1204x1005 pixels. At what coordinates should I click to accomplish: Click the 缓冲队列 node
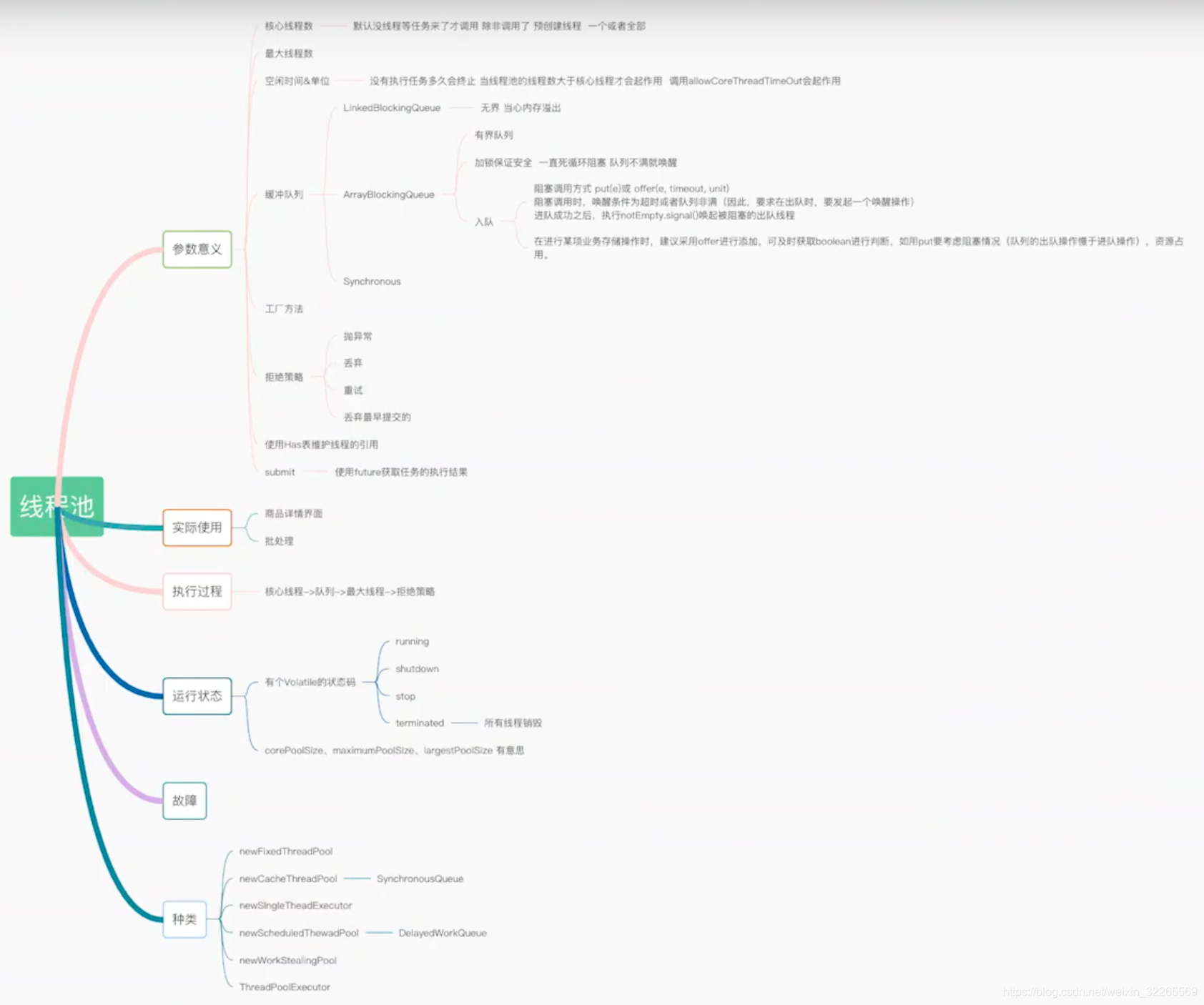click(284, 194)
